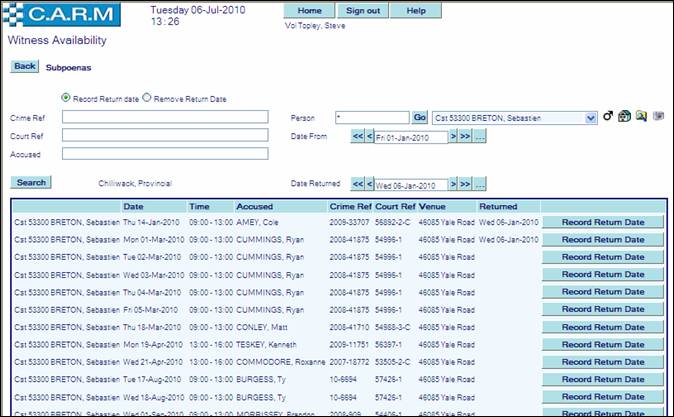Jump Date From back with double-left arrow
This screenshot has width=674, height=417.
(356, 137)
